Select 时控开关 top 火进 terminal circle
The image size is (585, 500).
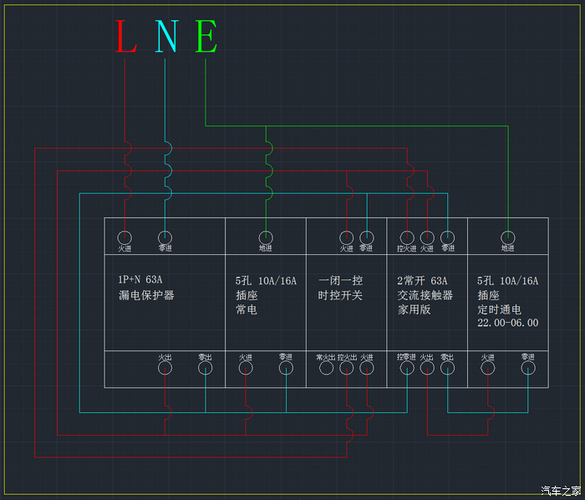(347, 238)
